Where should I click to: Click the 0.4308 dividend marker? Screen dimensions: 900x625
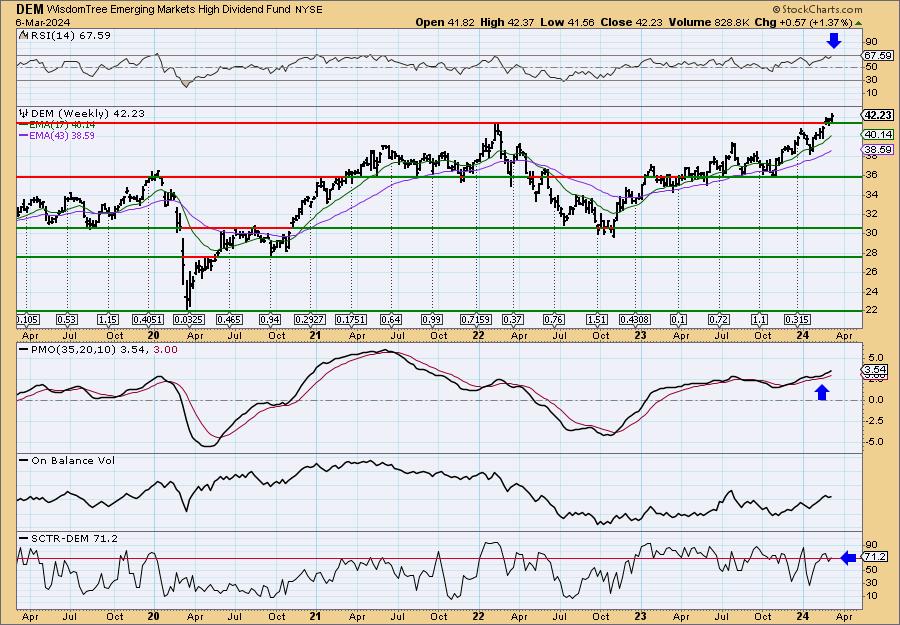[x=635, y=320]
